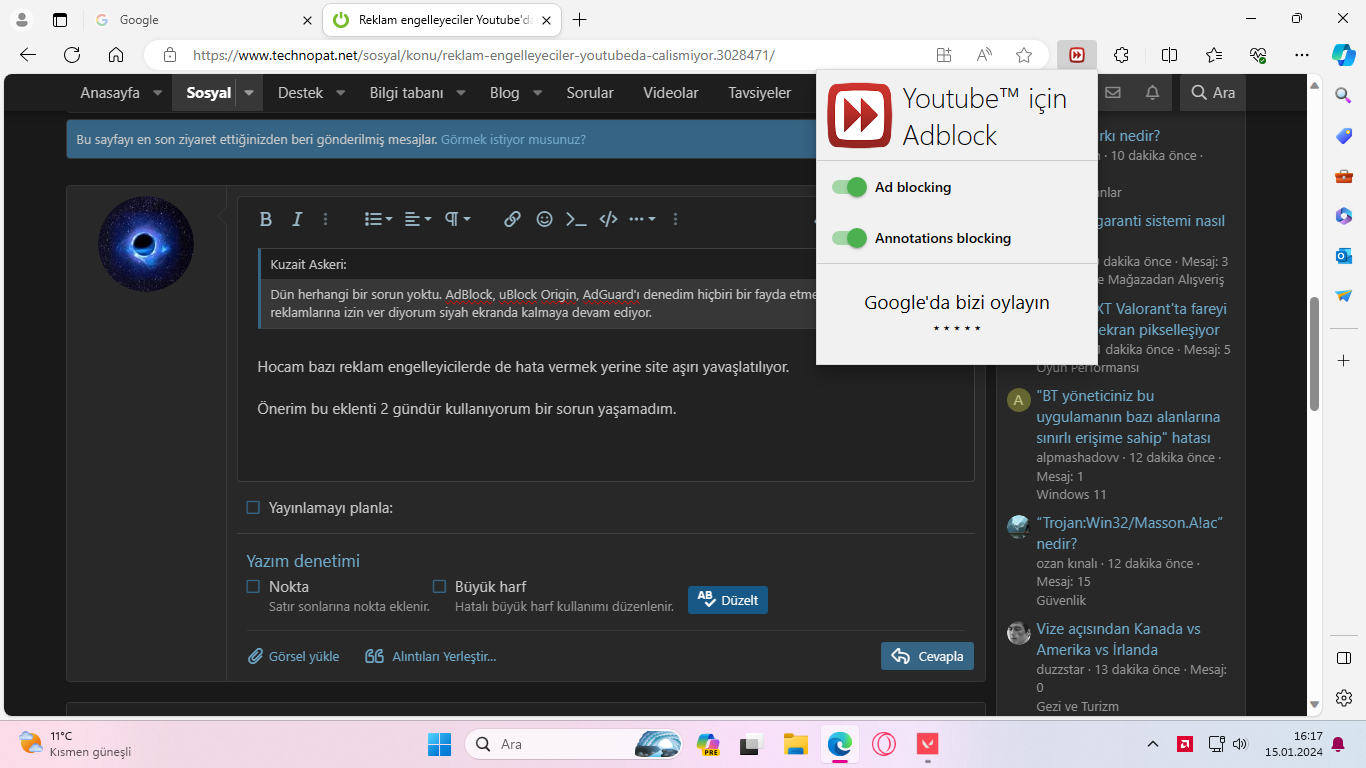Open forum notifications bell
Screen dimensions: 1366x768
[x=1152, y=93]
